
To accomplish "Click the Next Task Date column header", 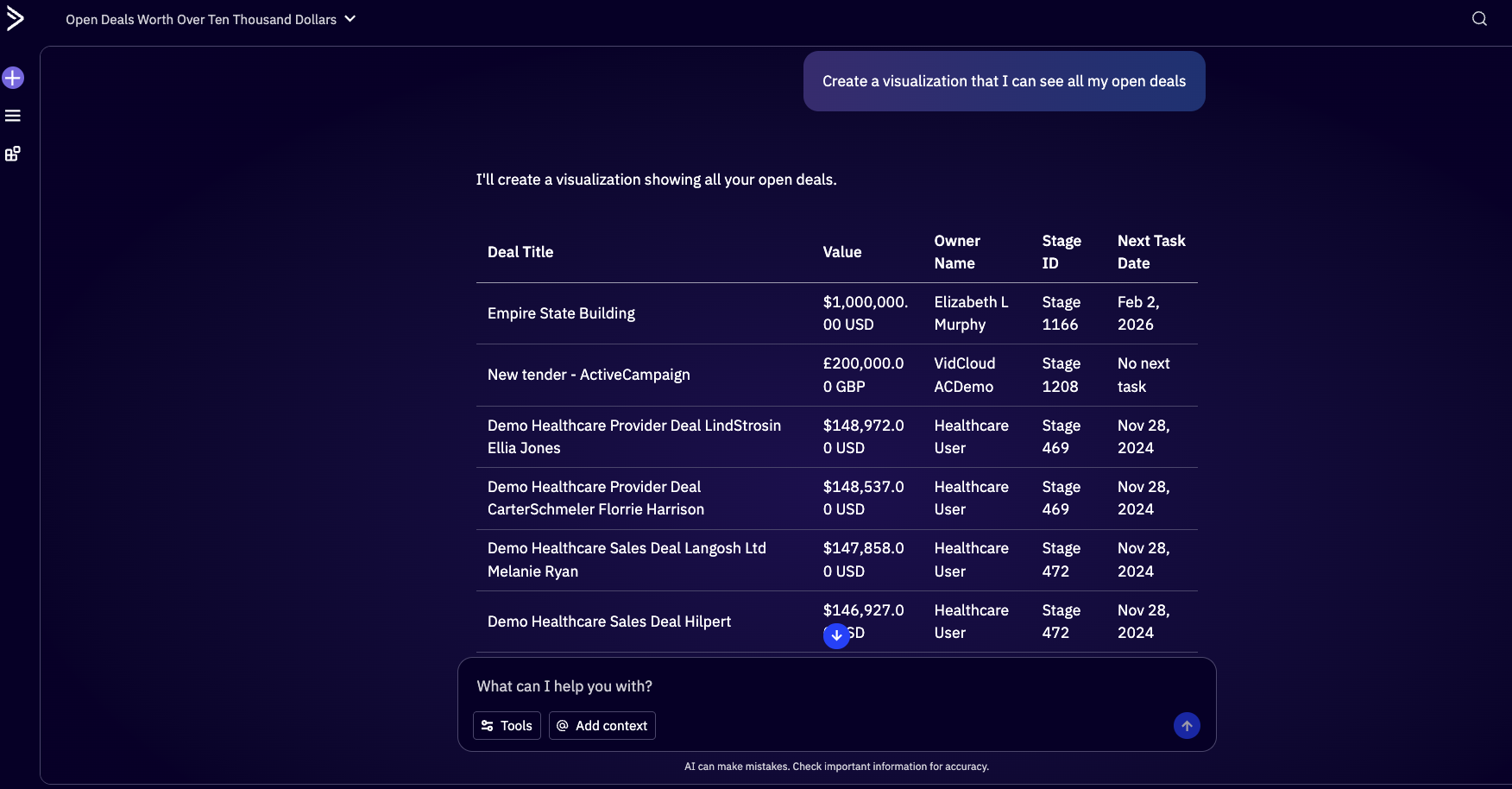I will click(x=1150, y=252).
